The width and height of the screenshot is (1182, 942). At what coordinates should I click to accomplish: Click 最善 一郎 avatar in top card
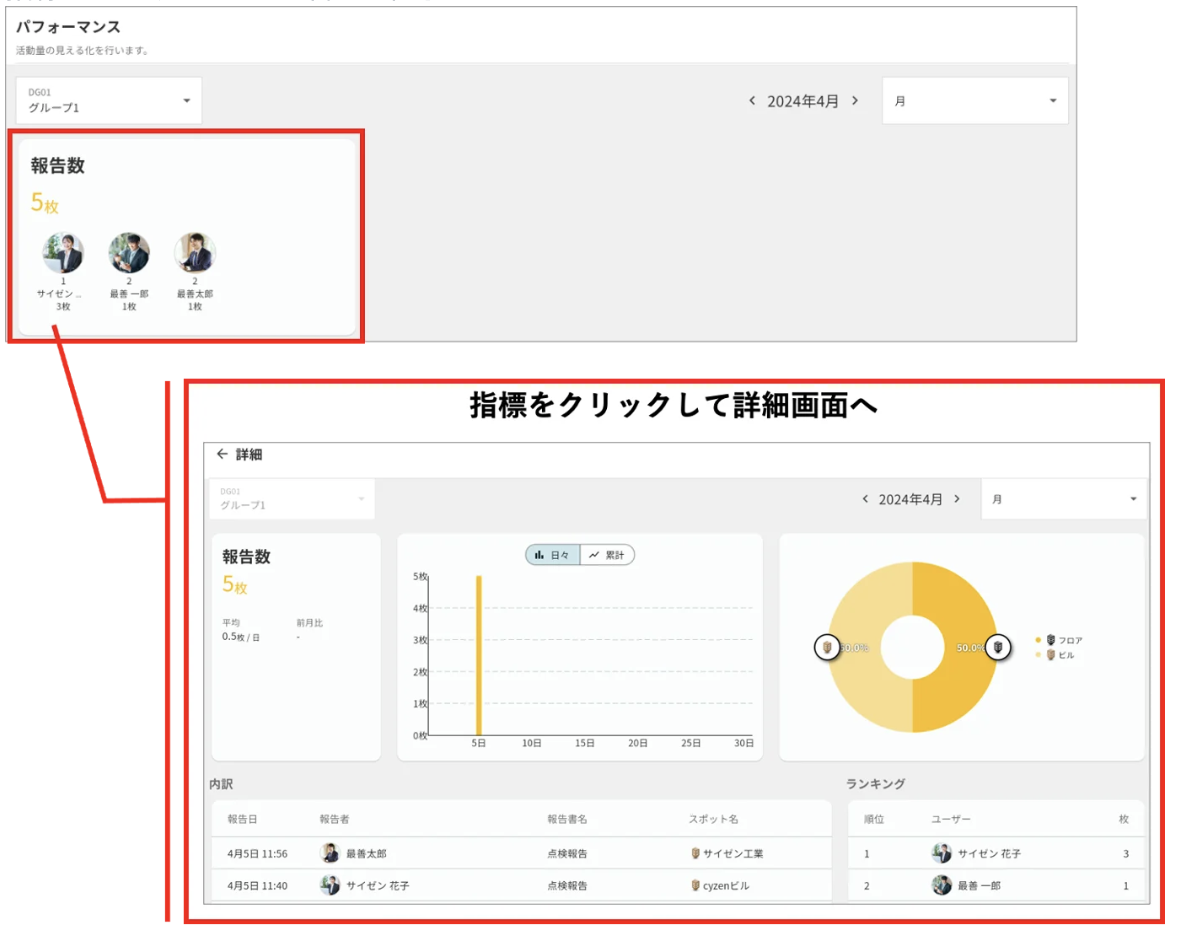[129, 252]
